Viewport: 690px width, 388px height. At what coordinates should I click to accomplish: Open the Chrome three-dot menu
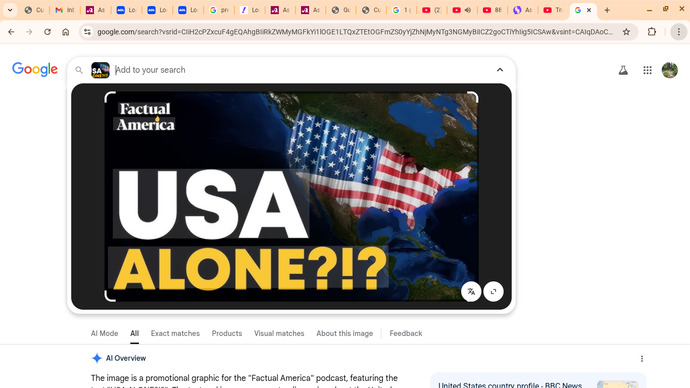[679, 32]
